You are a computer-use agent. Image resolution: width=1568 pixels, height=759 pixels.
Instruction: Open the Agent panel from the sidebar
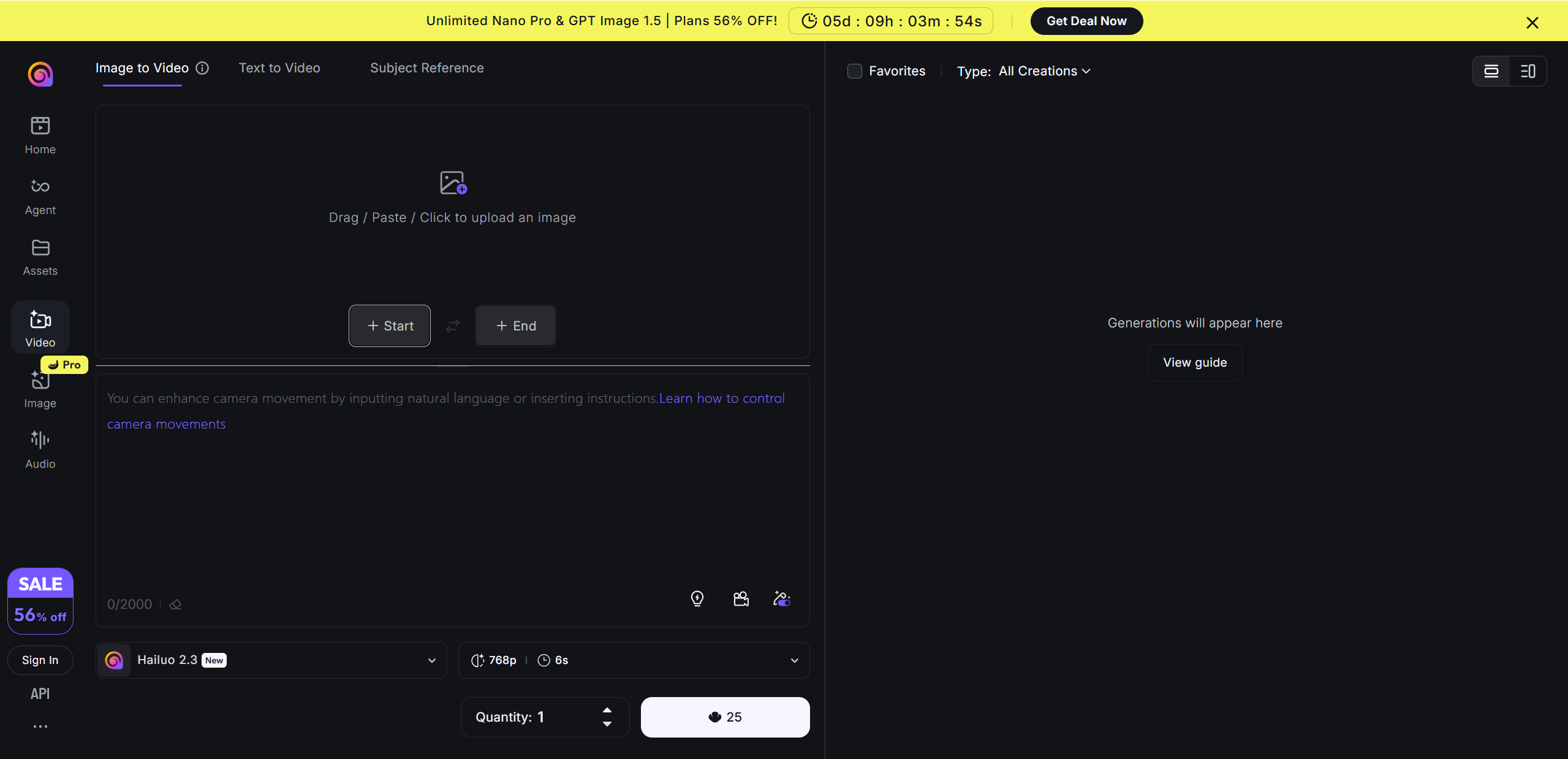40,195
